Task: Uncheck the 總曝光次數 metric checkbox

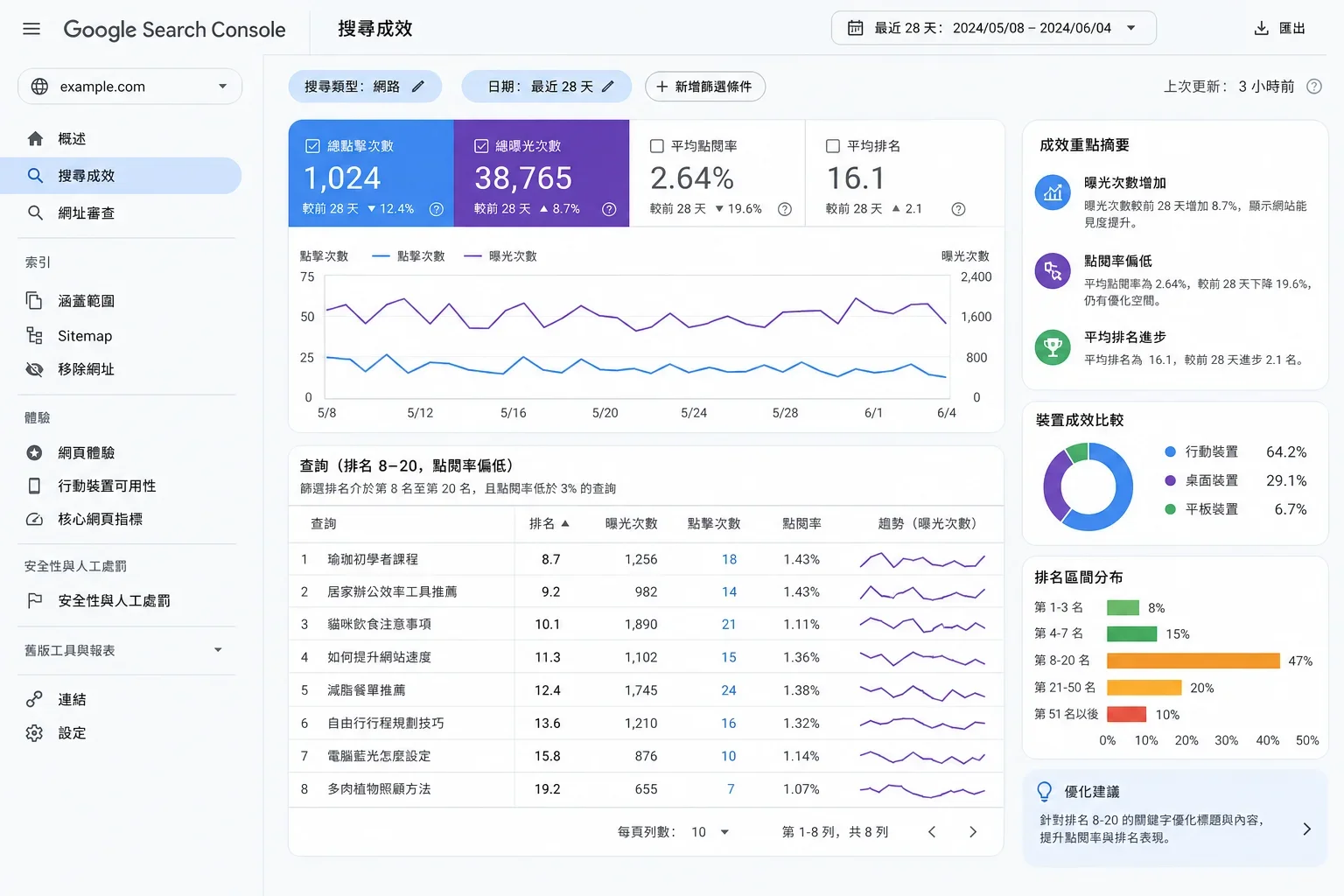Action: point(481,146)
